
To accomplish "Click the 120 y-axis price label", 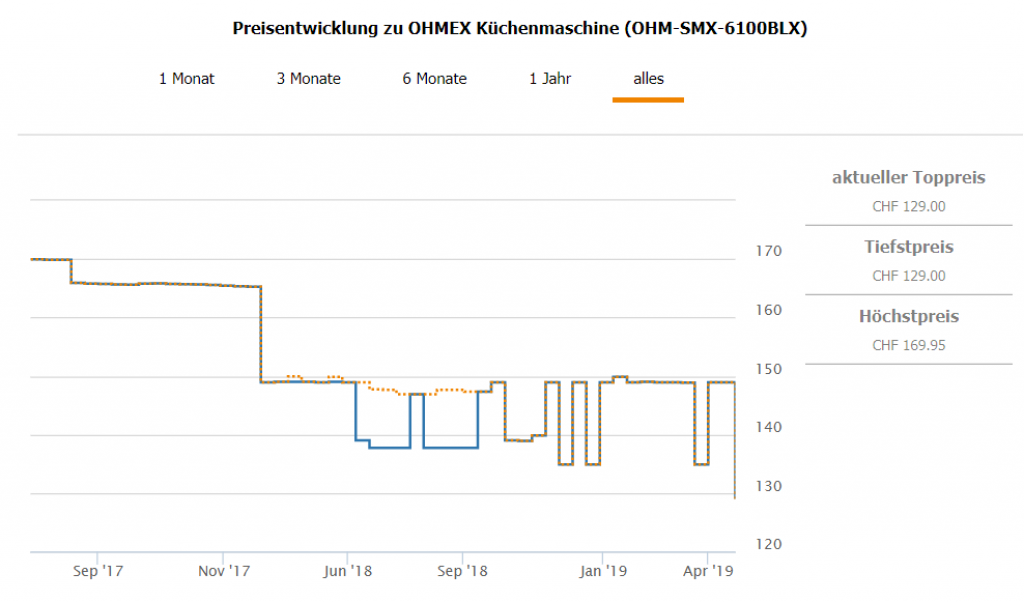I will point(767,545).
